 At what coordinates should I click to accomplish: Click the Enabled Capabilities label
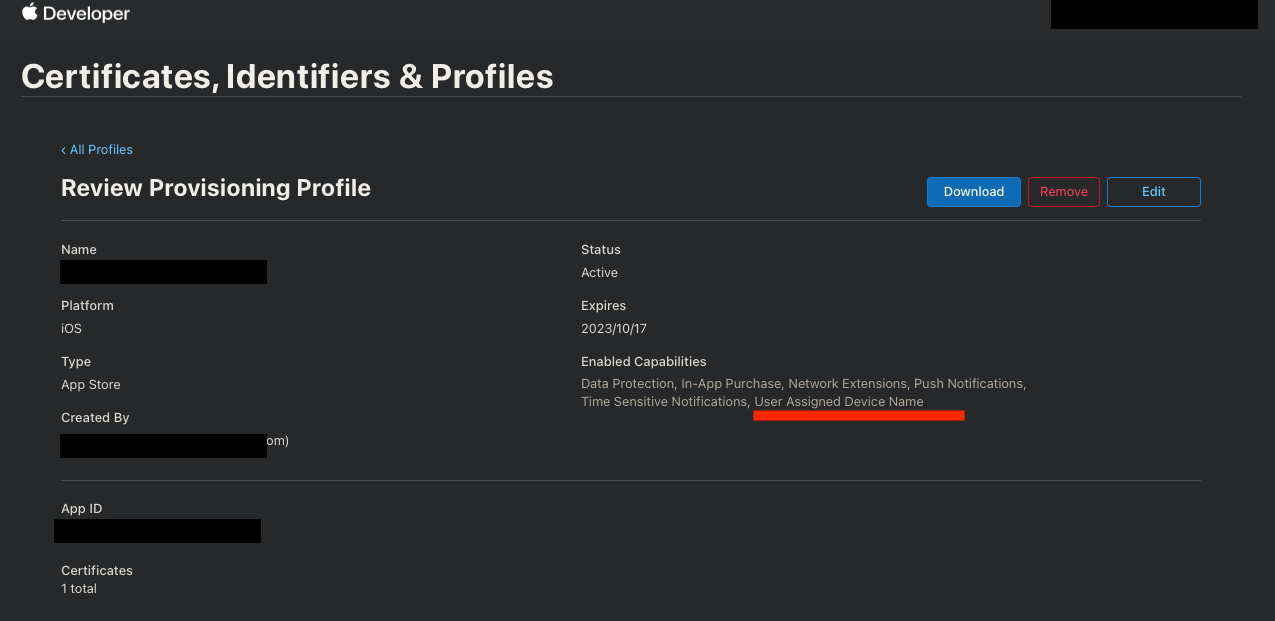(643, 362)
